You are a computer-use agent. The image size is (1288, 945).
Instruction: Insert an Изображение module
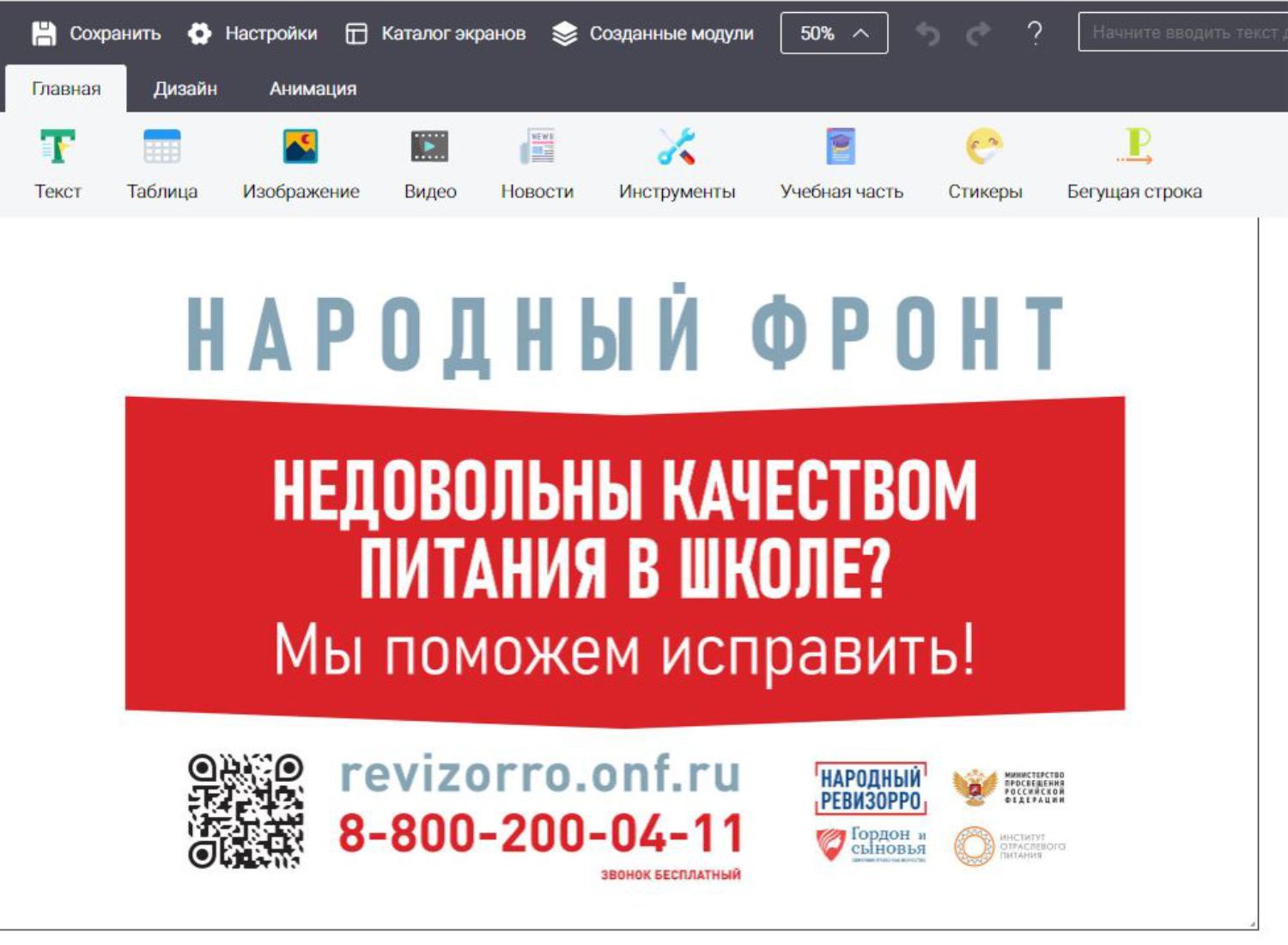pos(301,163)
